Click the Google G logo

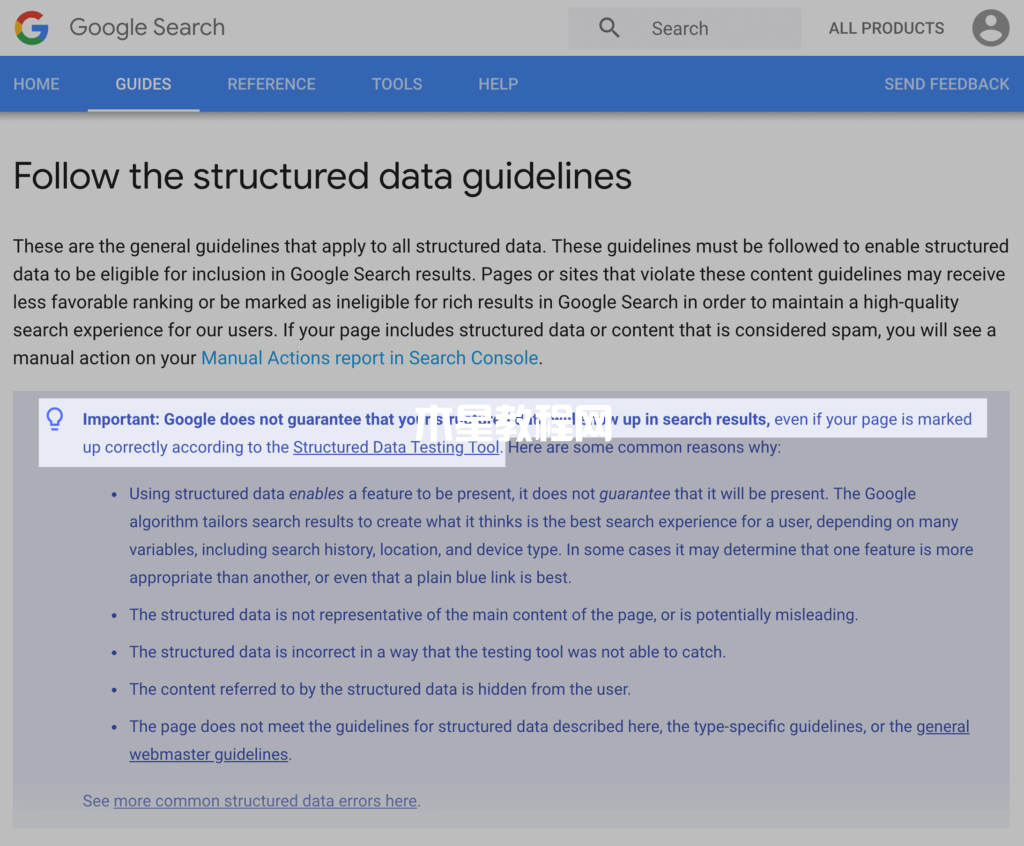click(32, 28)
